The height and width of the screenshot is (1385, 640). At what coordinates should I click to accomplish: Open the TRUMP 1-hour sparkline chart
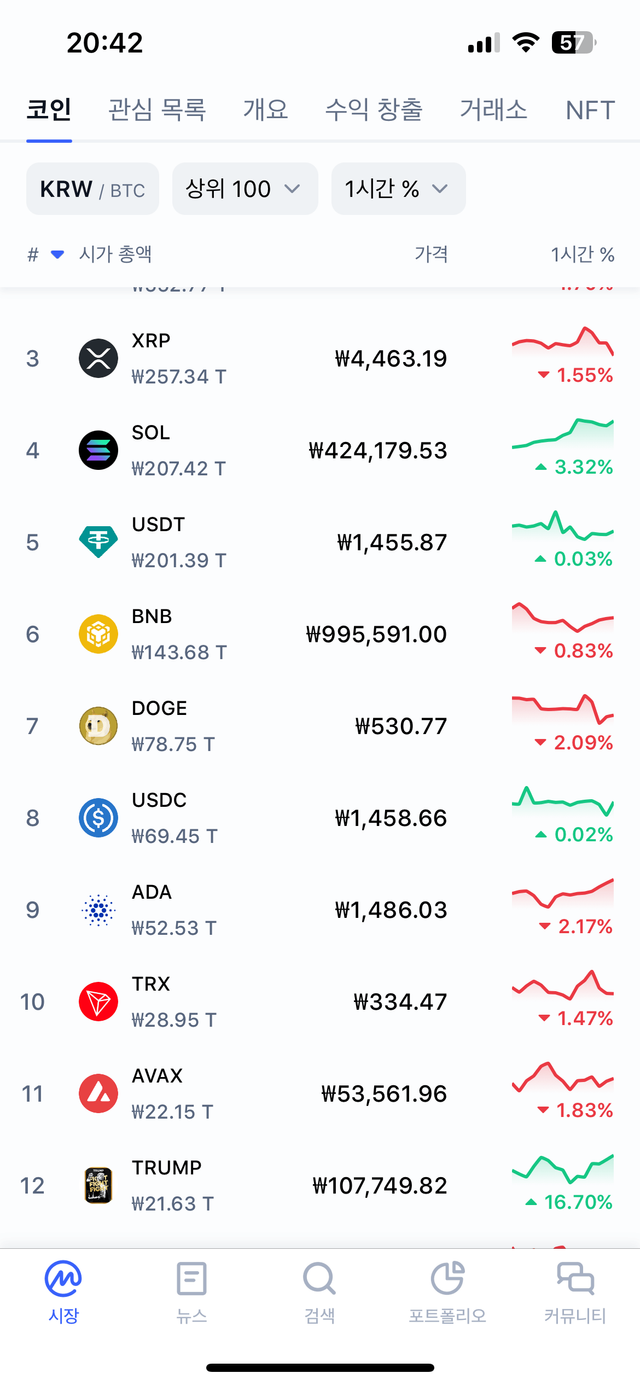(563, 1168)
